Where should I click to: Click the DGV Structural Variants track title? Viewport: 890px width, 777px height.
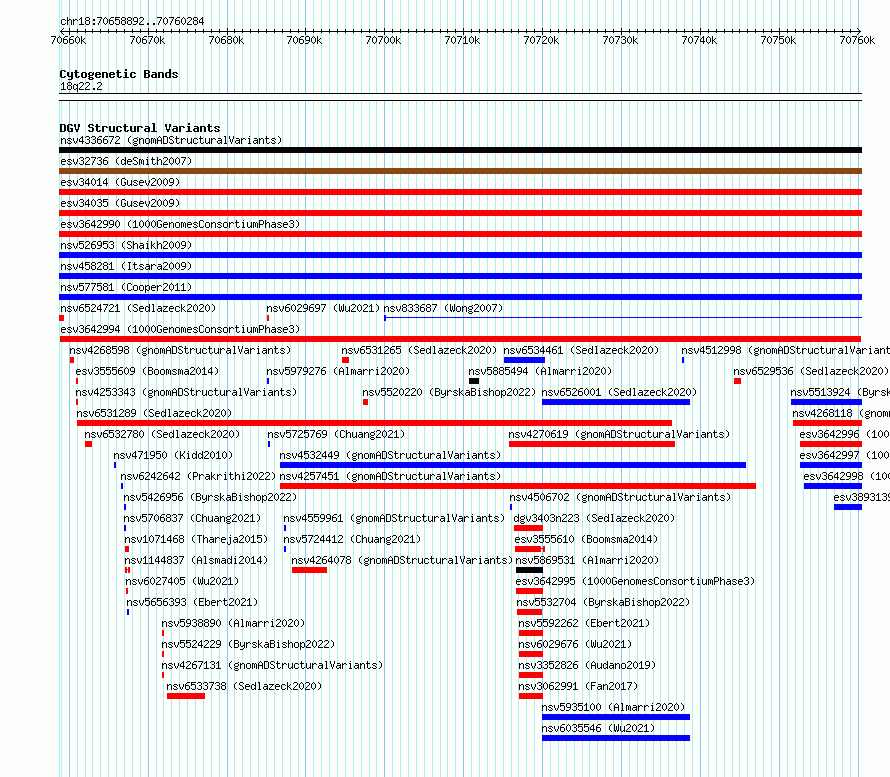click(x=140, y=128)
